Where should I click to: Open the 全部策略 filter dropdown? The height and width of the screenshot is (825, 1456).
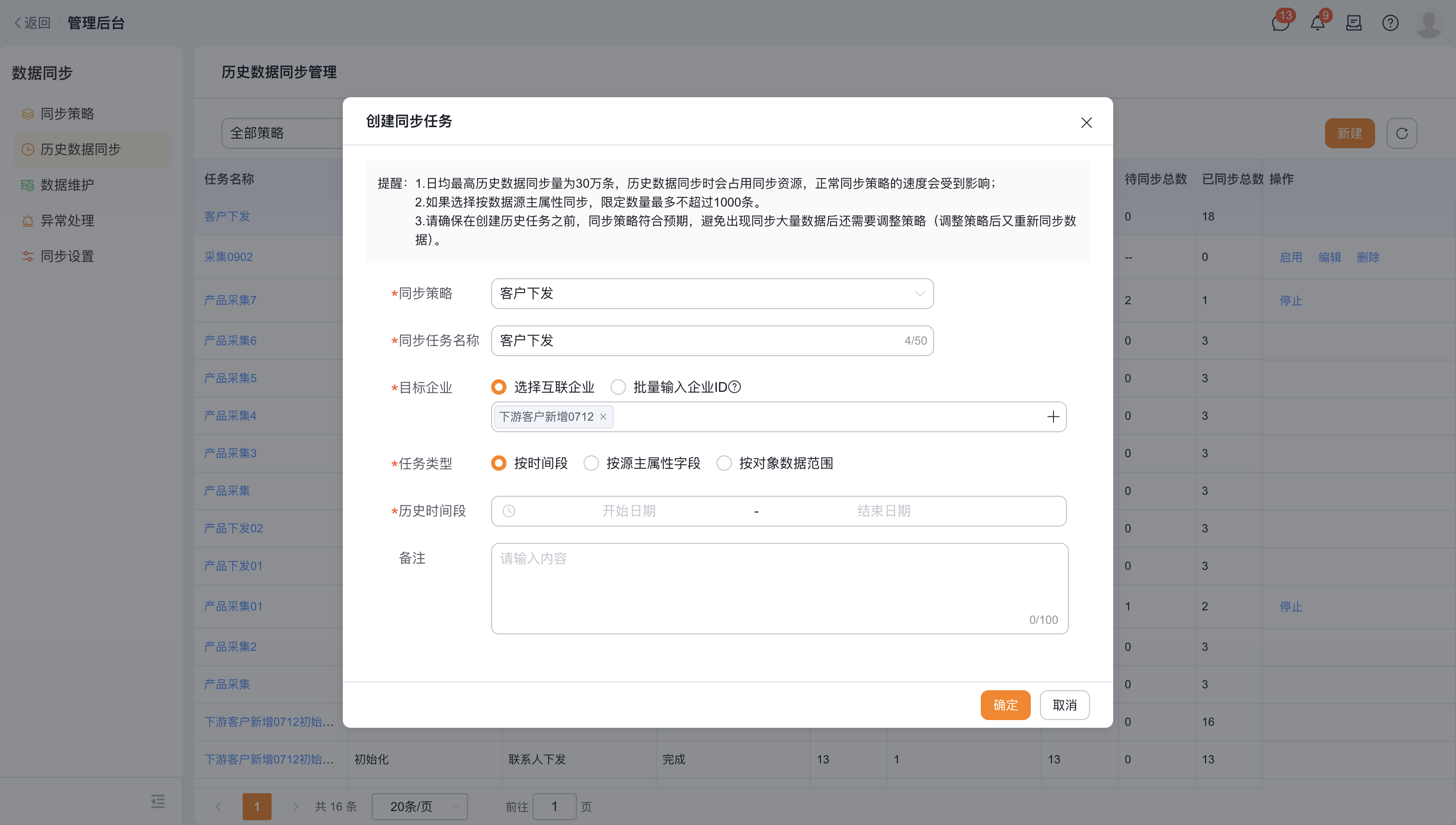click(282, 133)
